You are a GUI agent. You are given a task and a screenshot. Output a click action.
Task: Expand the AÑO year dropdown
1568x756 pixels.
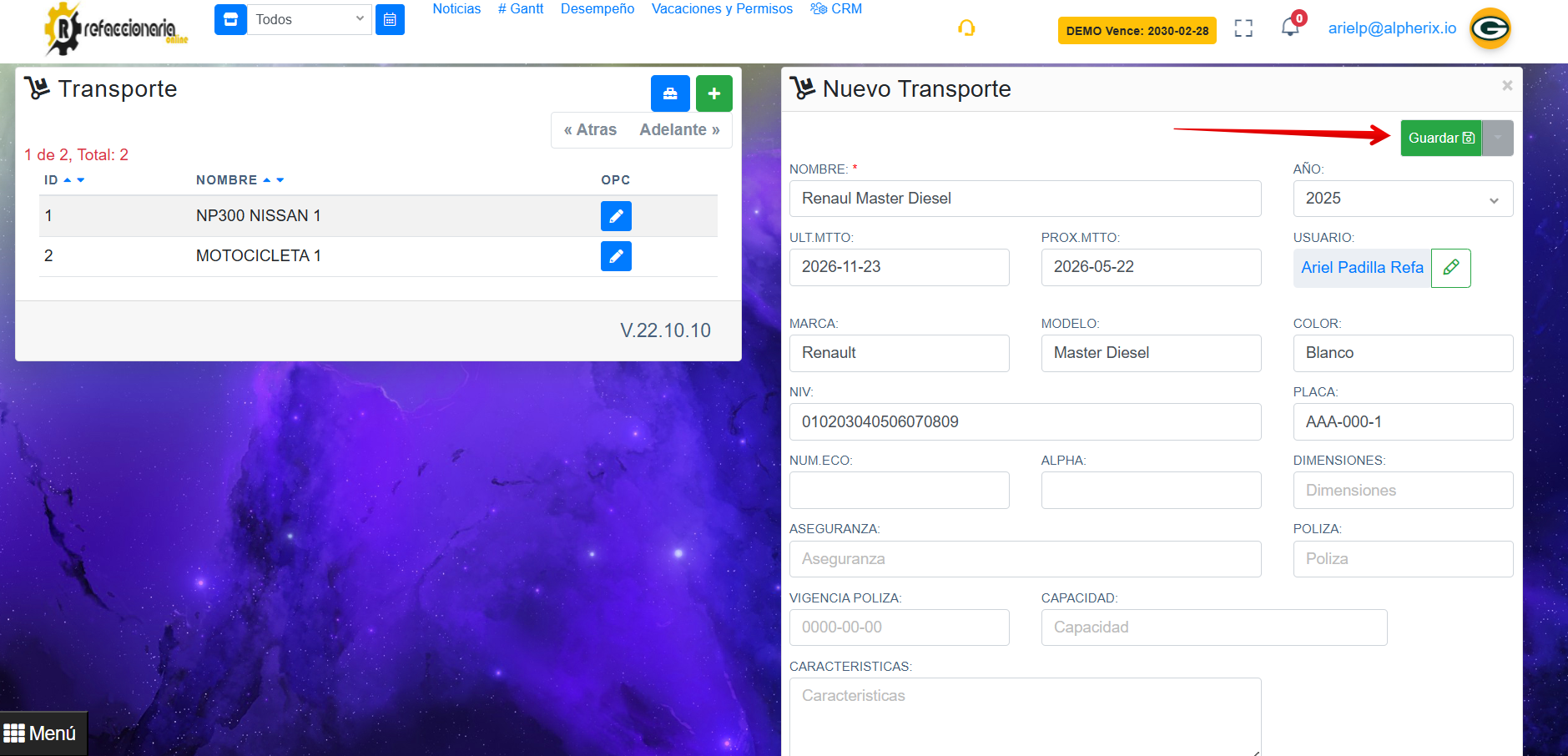[x=1402, y=199]
